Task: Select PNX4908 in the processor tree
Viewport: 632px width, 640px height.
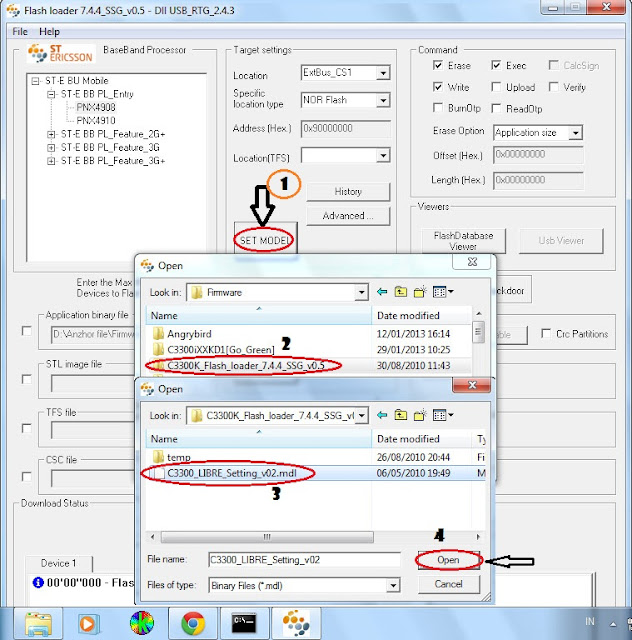Action: click(96, 107)
